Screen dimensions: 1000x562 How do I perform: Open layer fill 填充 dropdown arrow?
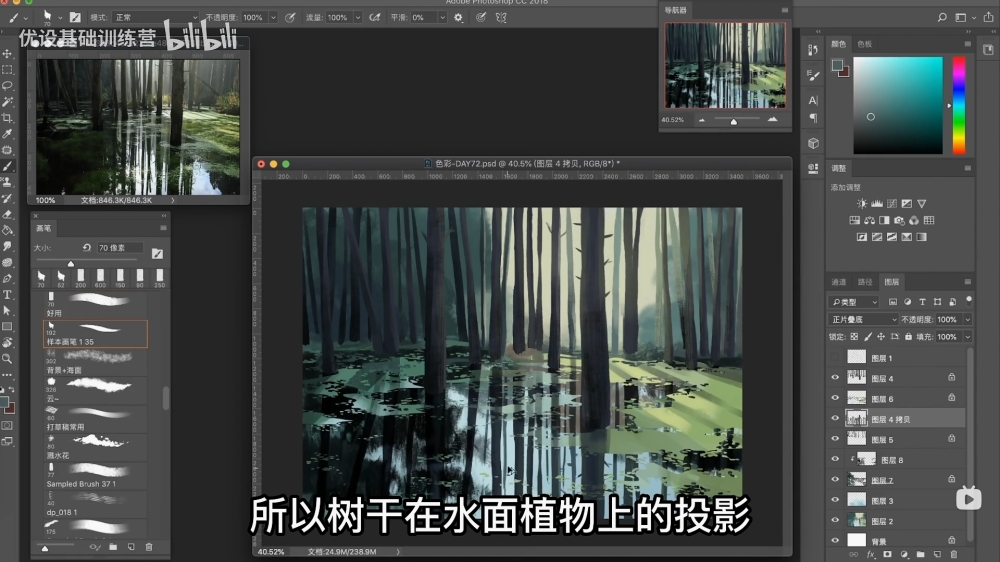point(967,337)
